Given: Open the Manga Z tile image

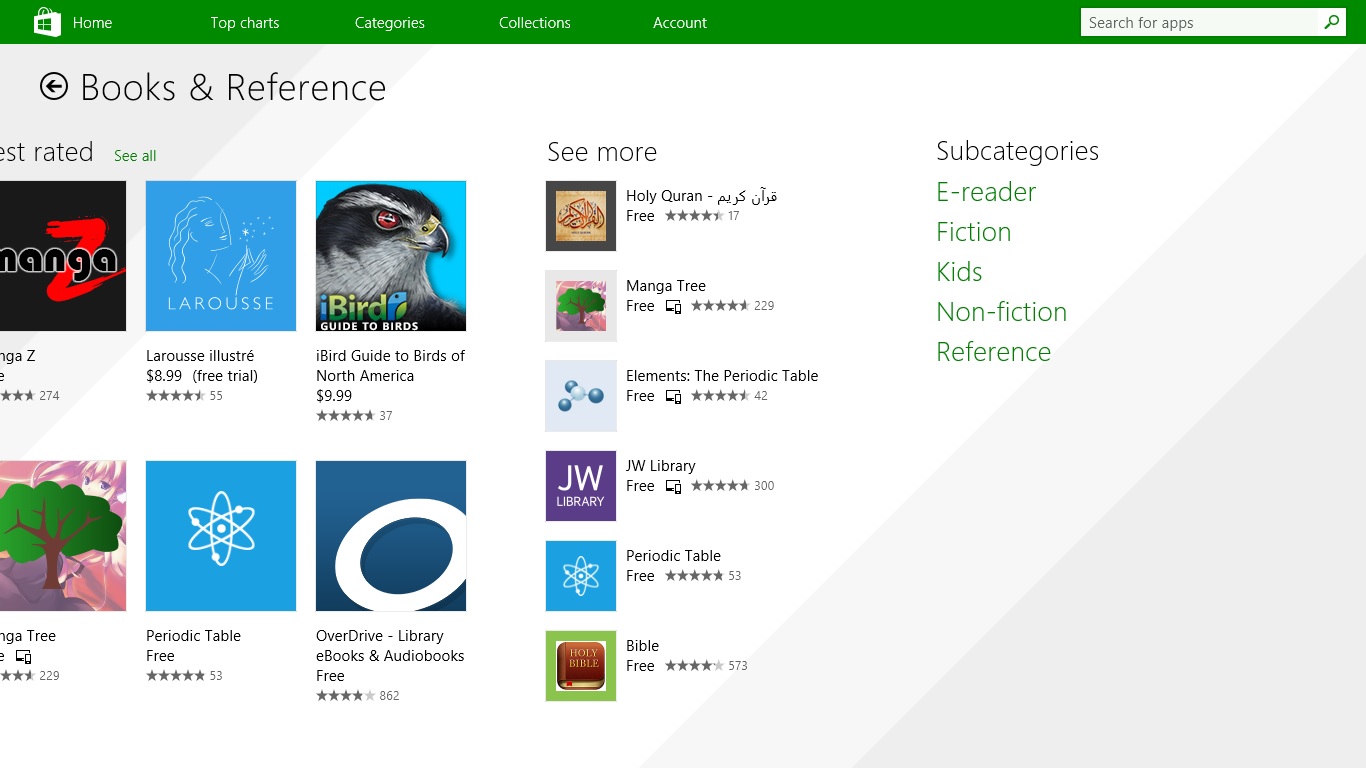Looking at the screenshot, I should click(63, 256).
